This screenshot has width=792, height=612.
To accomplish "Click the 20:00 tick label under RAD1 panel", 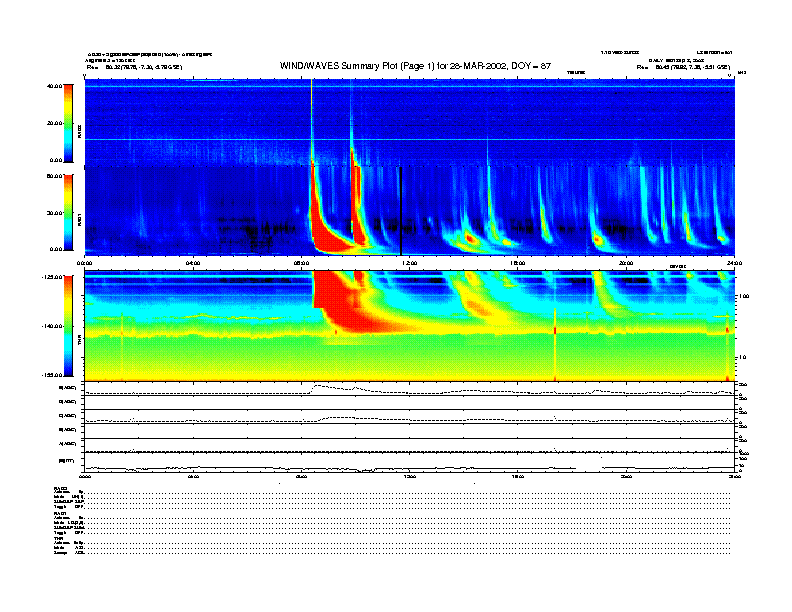I will pos(626,263).
